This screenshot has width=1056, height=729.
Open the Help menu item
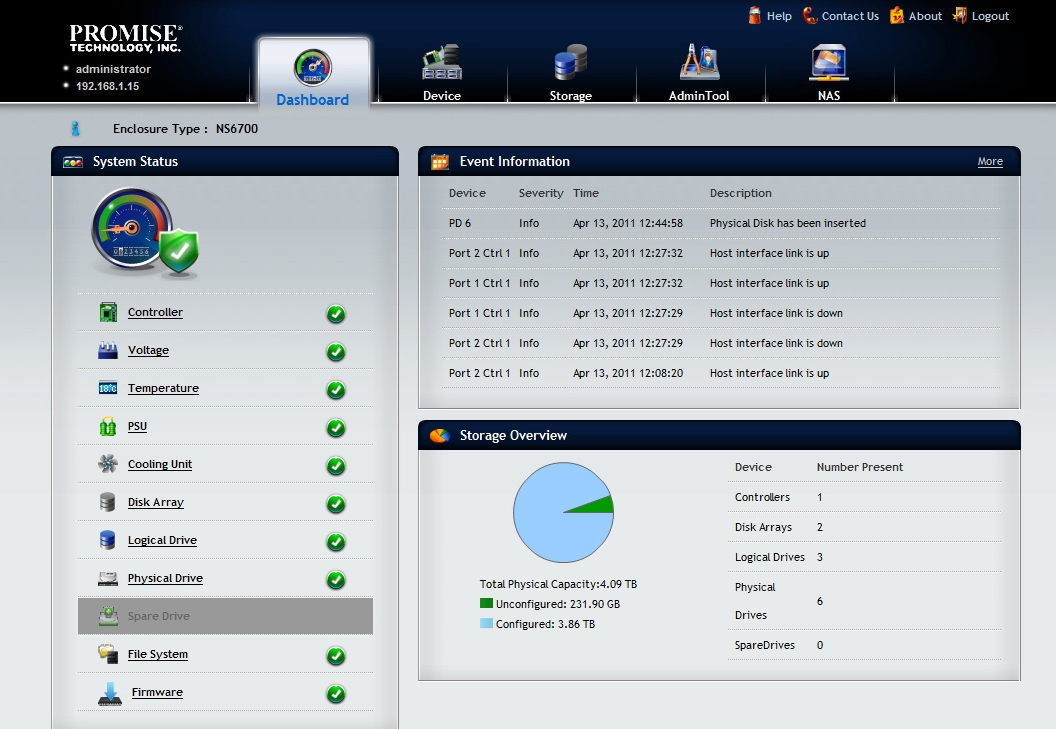770,15
